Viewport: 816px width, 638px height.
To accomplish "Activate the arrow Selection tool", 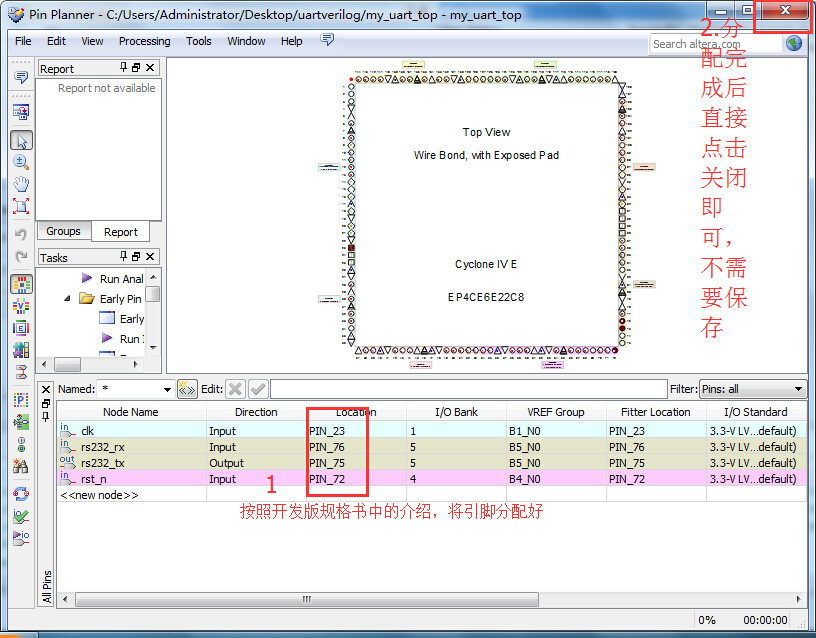I will 21,141.
